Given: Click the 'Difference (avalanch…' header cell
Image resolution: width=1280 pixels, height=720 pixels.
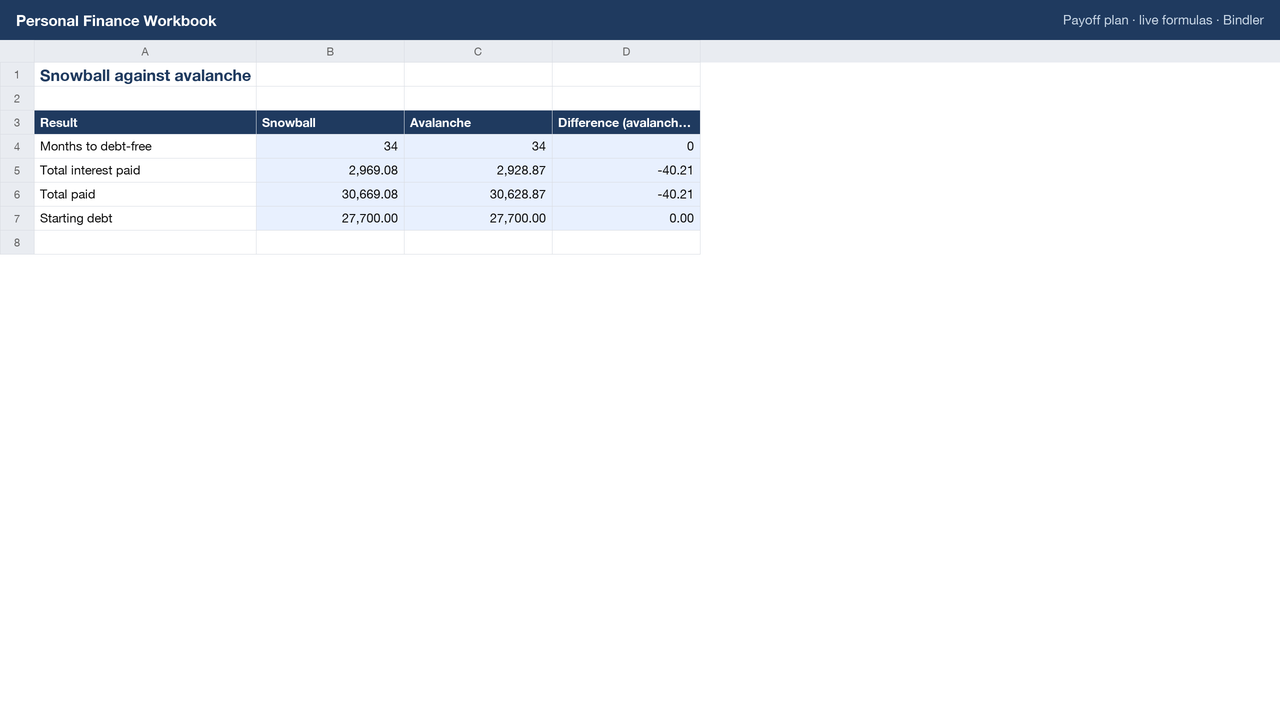Looking at the screenshot, I should pos(626,123).
